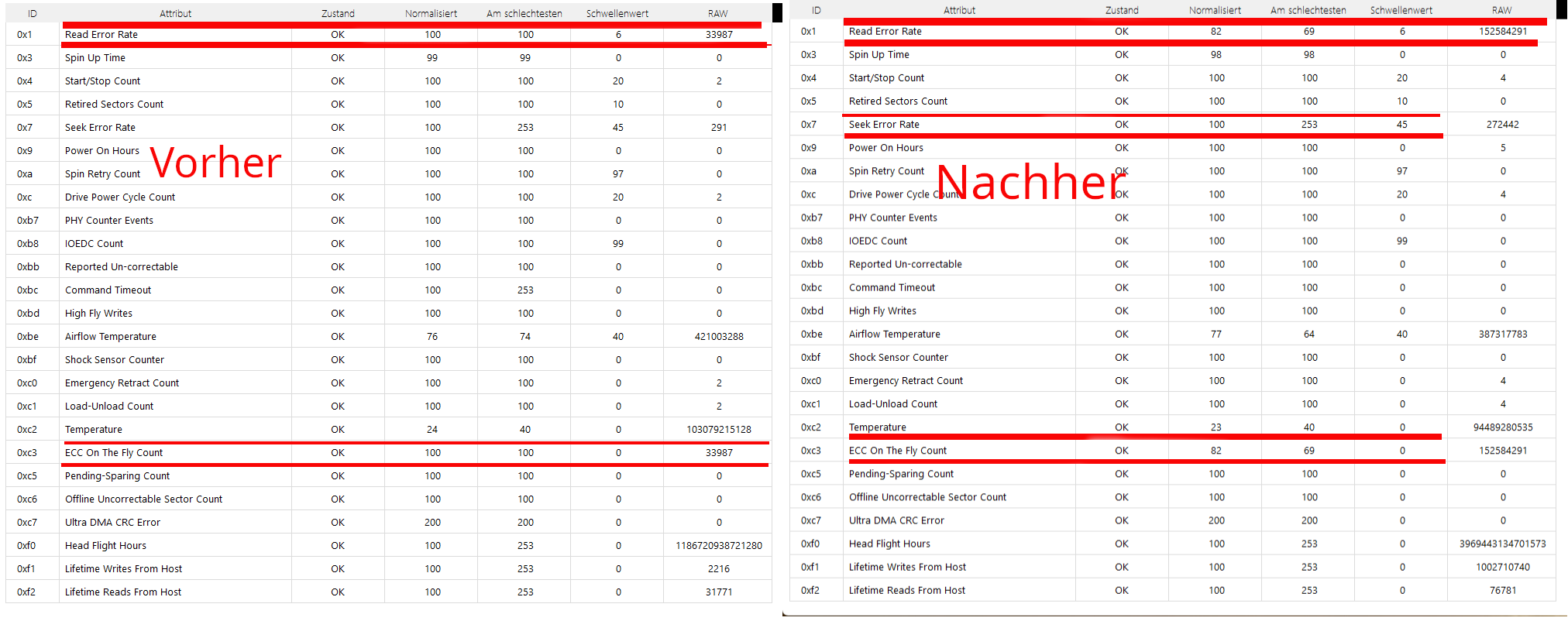Click the RAW column header in Nachher table
1568x621 pixels.
1501,10
